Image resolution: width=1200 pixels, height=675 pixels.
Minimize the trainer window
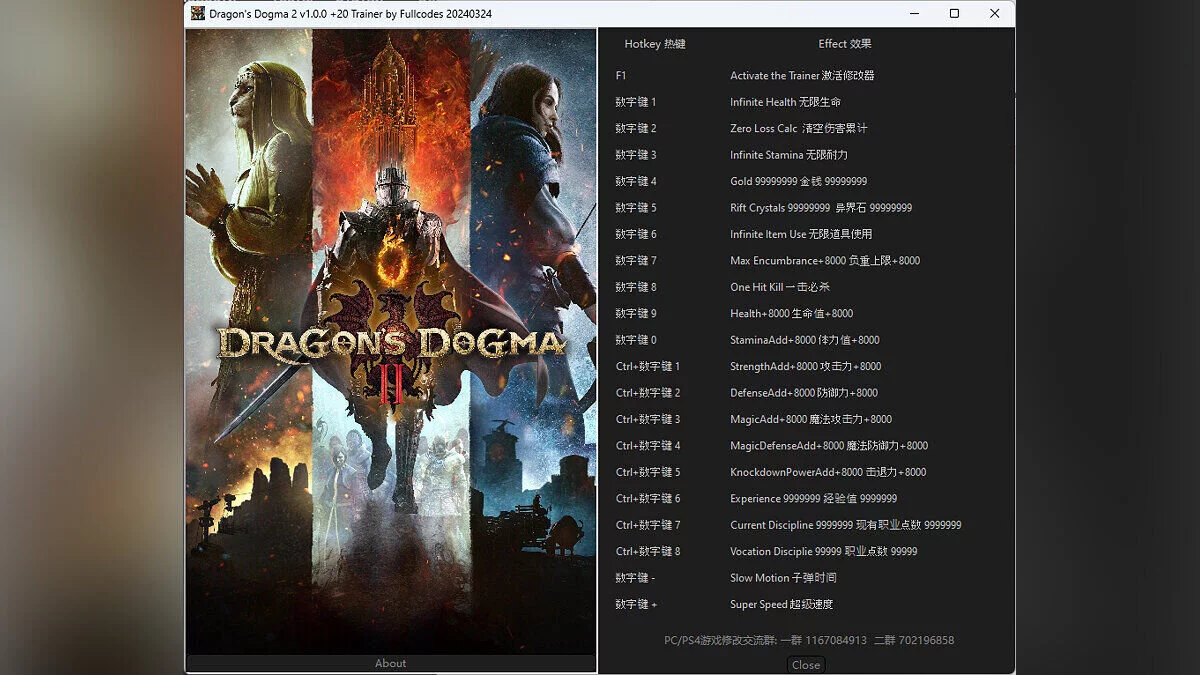(914, 13)
